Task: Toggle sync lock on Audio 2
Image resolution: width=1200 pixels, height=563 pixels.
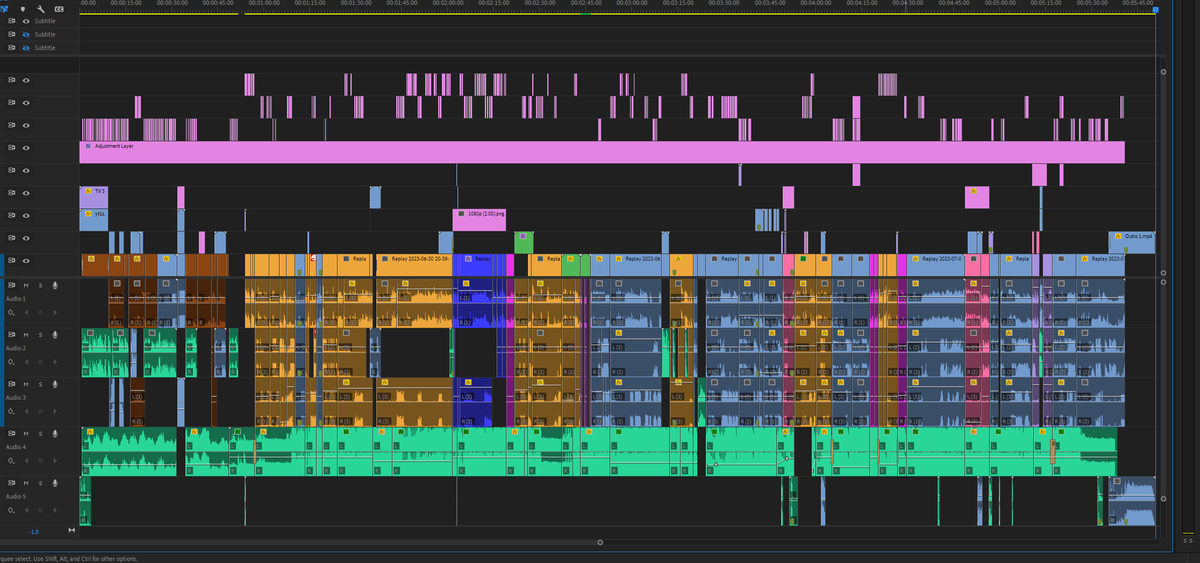Action: click(x=12, y=335)
